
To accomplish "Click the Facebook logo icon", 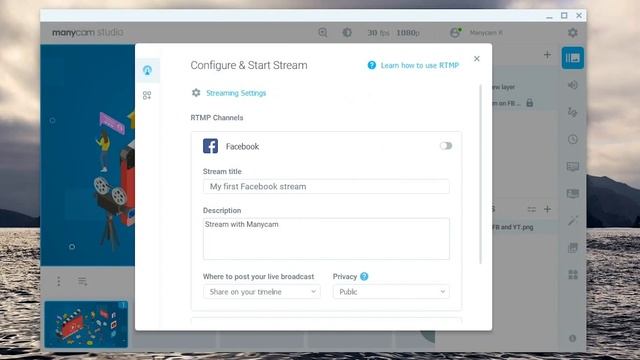I will 210,146.
